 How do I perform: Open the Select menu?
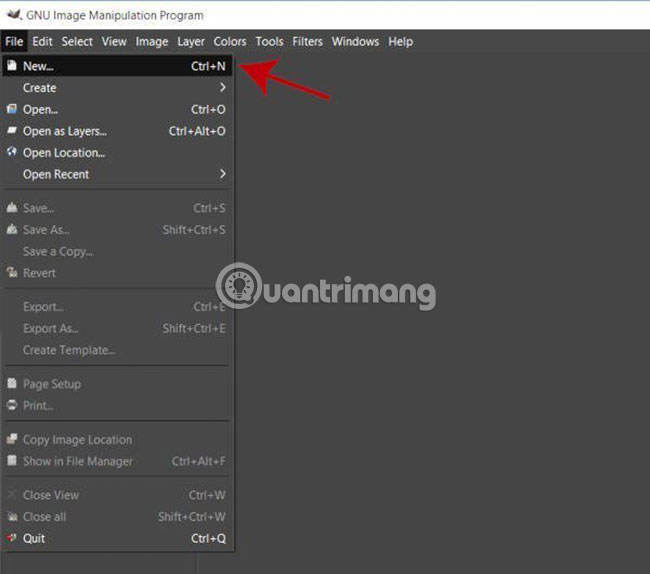(x=77, y=41)
